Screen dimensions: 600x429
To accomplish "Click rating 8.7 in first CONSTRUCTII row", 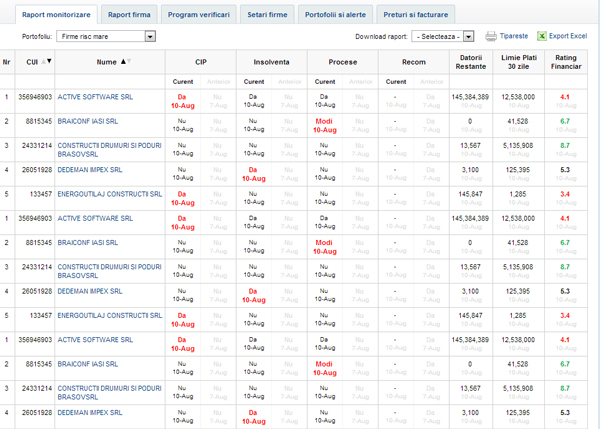I will click(x=565, y=146).
